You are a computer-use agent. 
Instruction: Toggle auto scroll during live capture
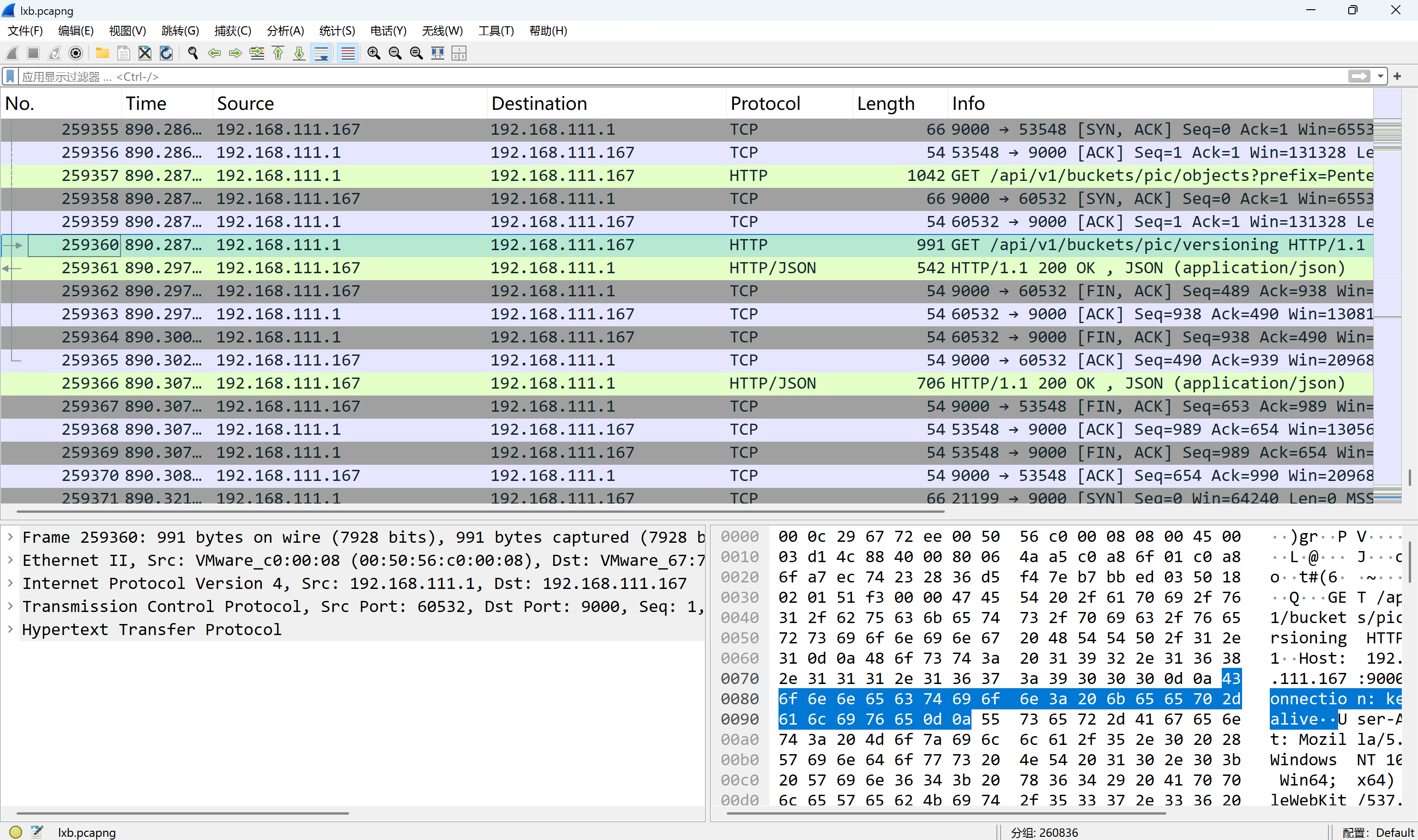pyautogui.click(x=321, y=53)
